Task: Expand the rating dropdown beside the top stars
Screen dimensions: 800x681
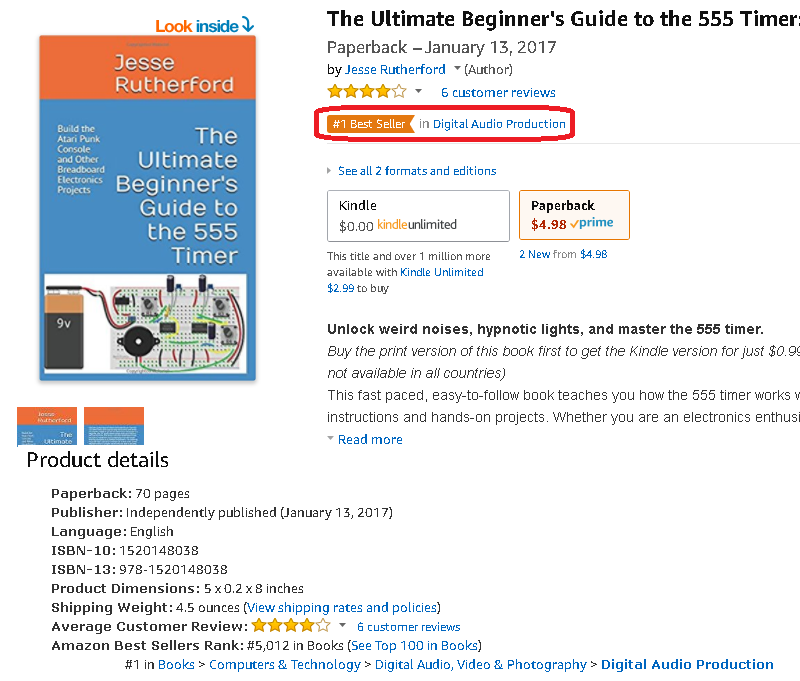Action: [x=418, y=91]
